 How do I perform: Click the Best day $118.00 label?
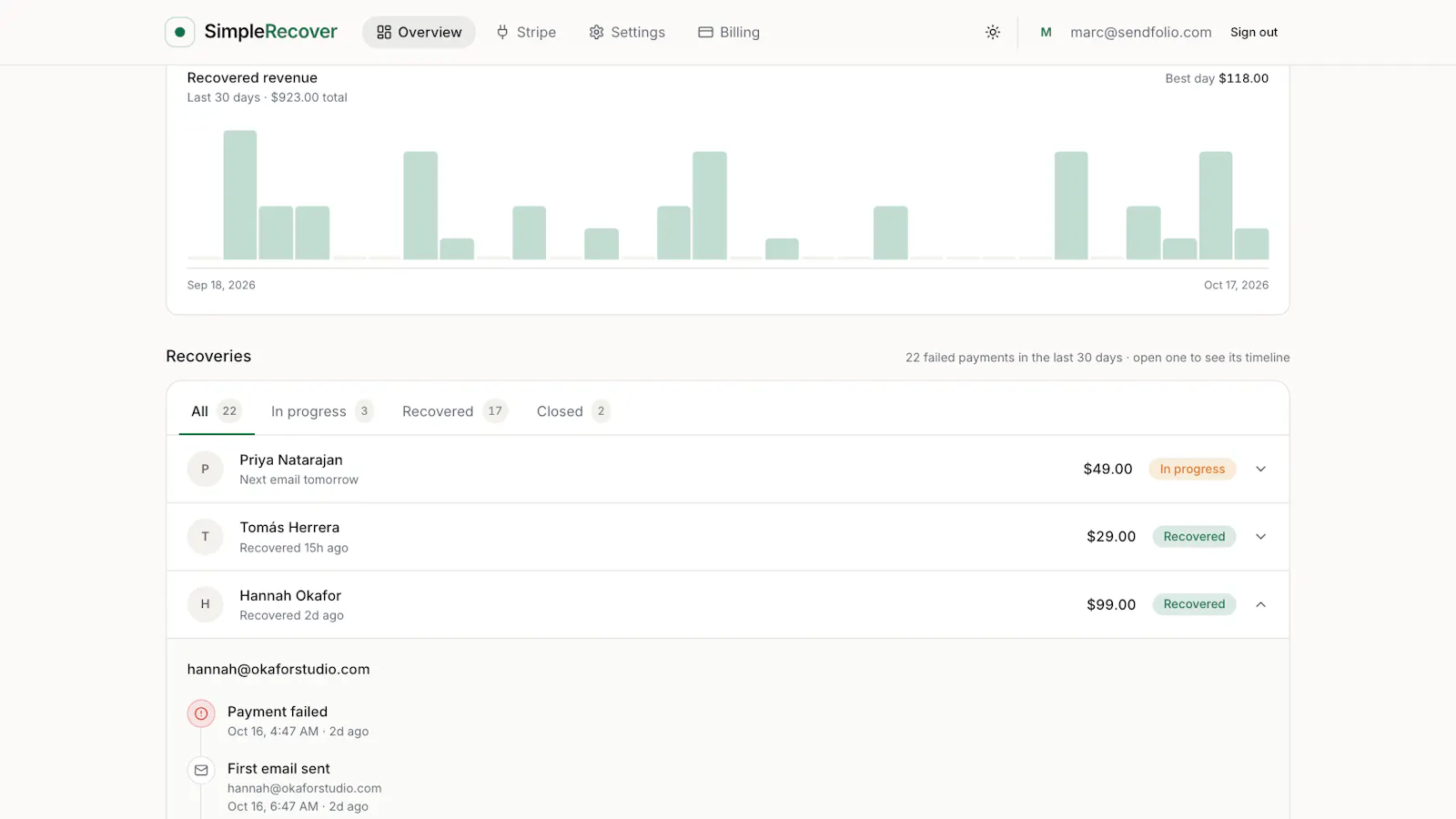(1217, 78)
